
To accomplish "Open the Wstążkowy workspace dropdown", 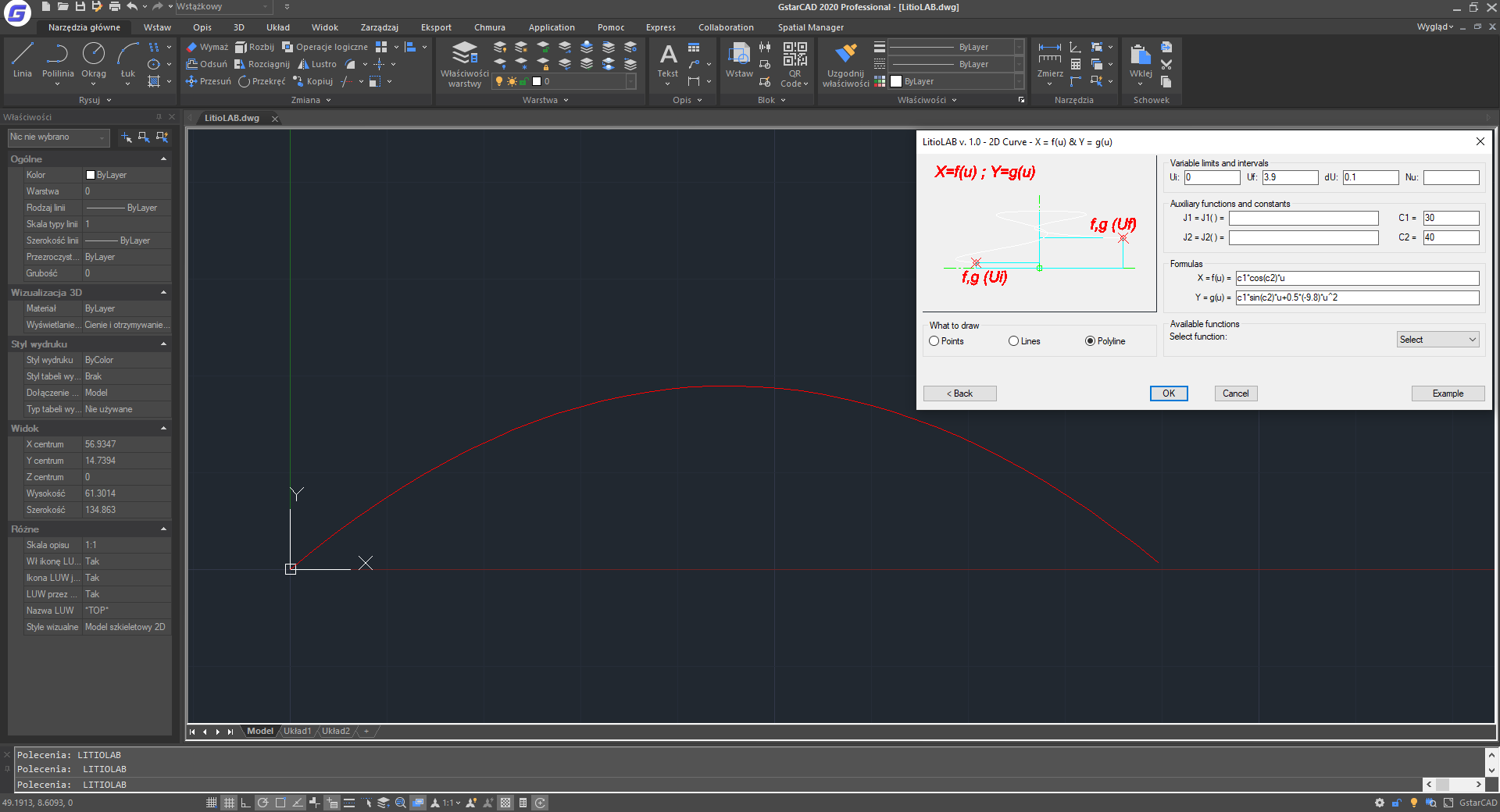I will click(223, 6).
